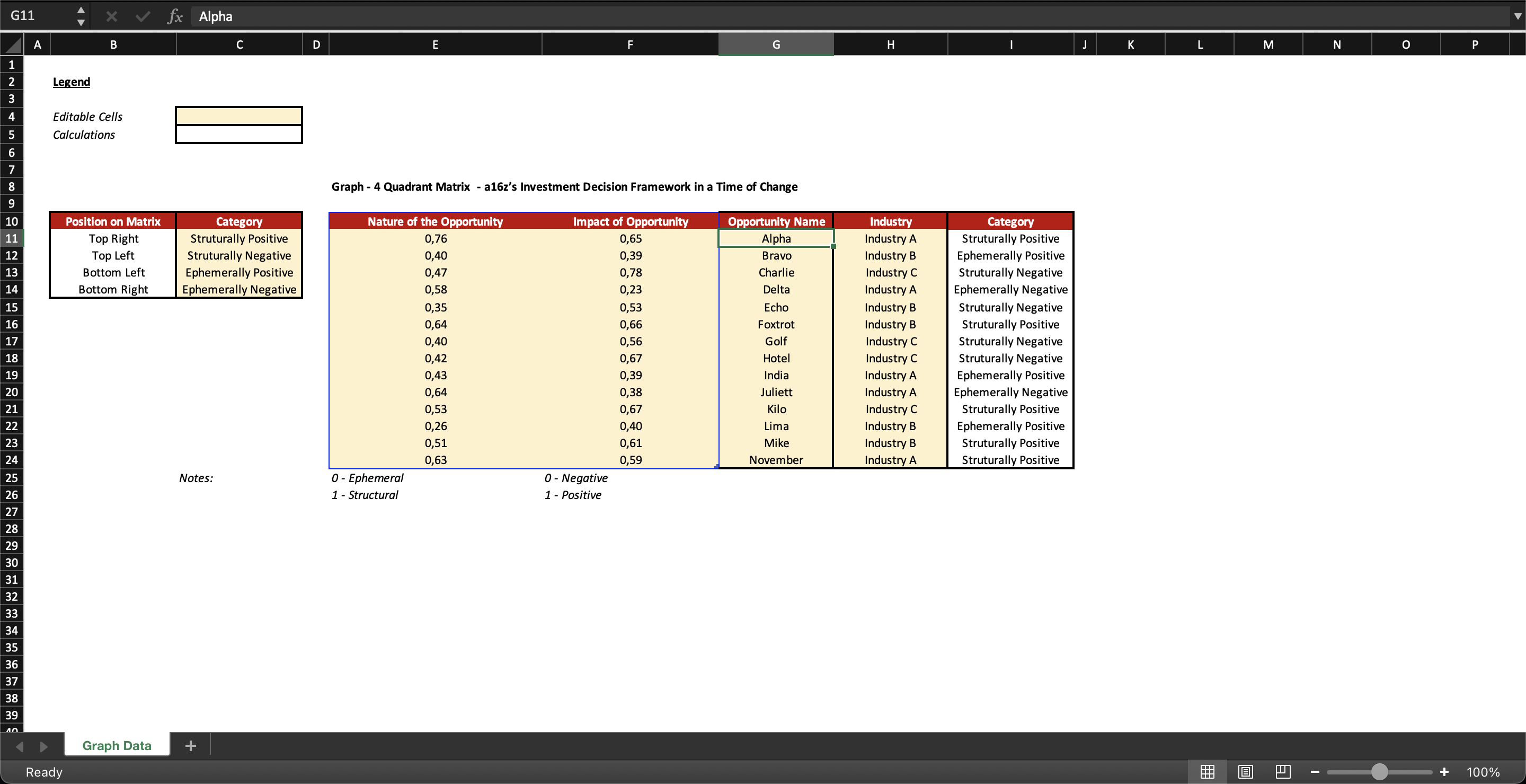This screenshot has width=1526, height=784.
Task: Select the Juliett cell
Action: (776, 392)
